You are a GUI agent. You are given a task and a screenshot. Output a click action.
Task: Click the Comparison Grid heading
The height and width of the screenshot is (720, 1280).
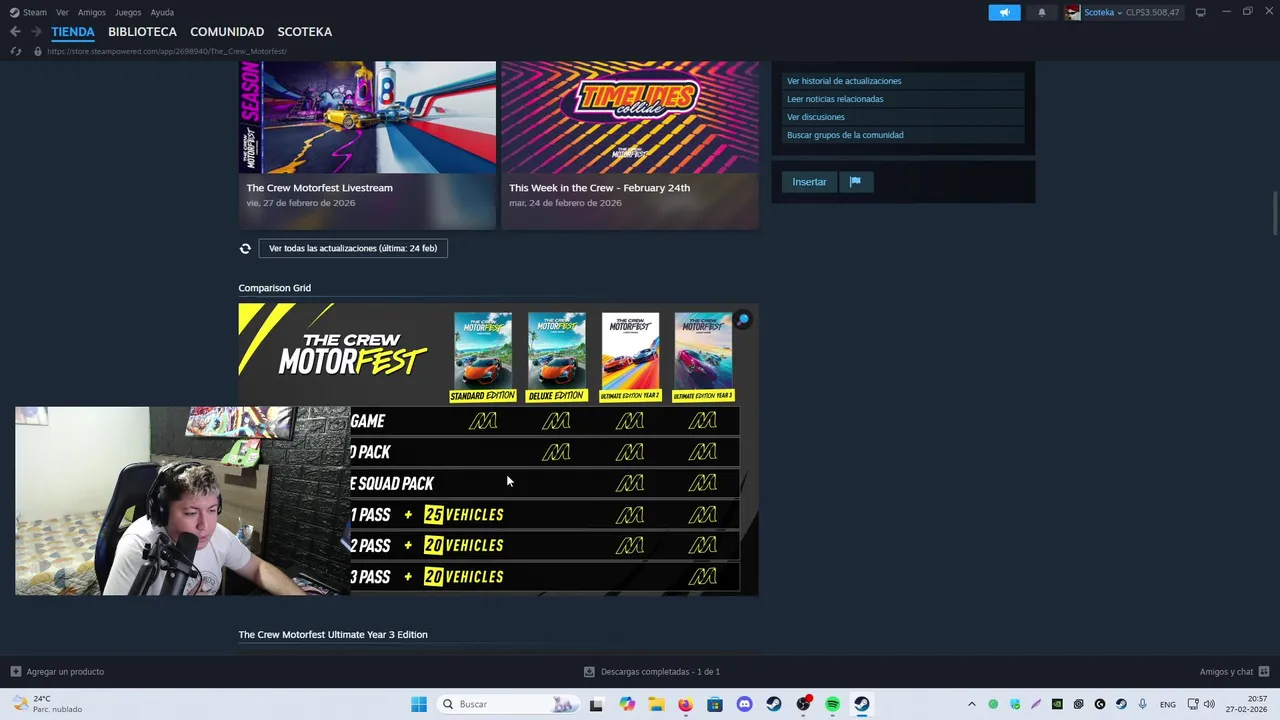click(x=274, y=288)
